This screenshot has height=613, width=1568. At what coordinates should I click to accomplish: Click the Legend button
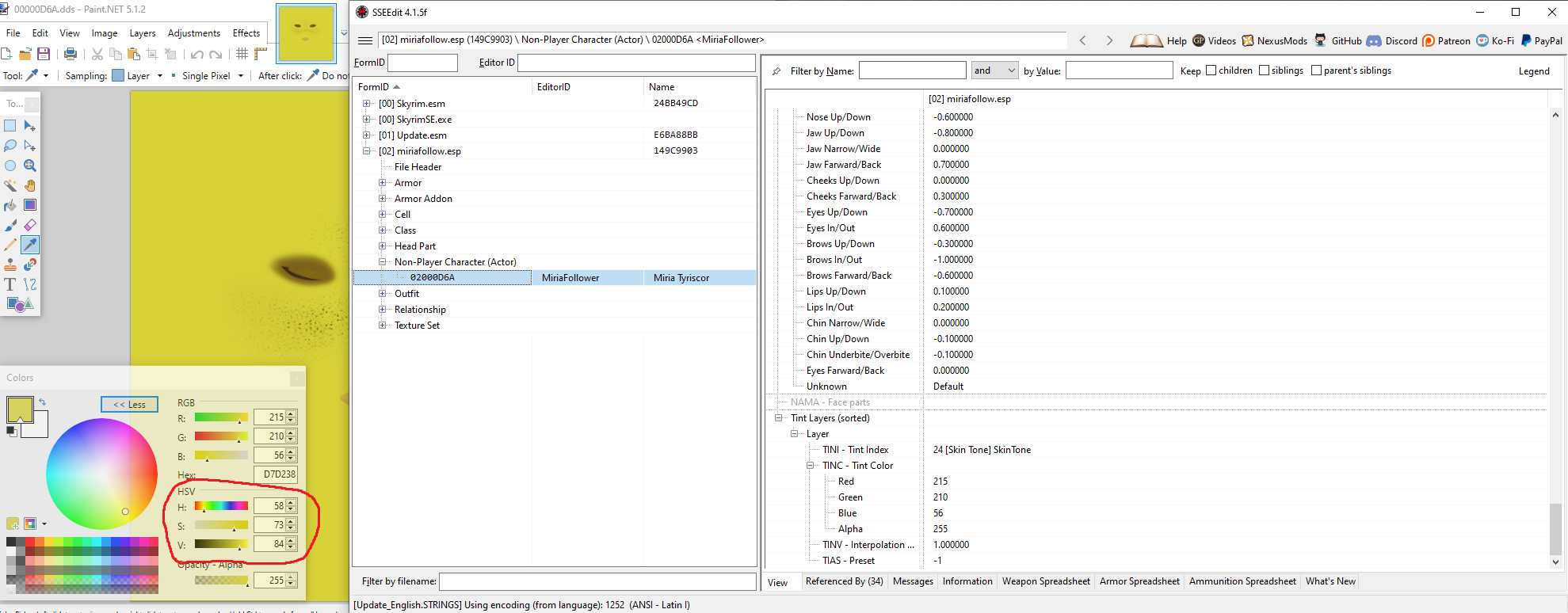coord(1534,71)
